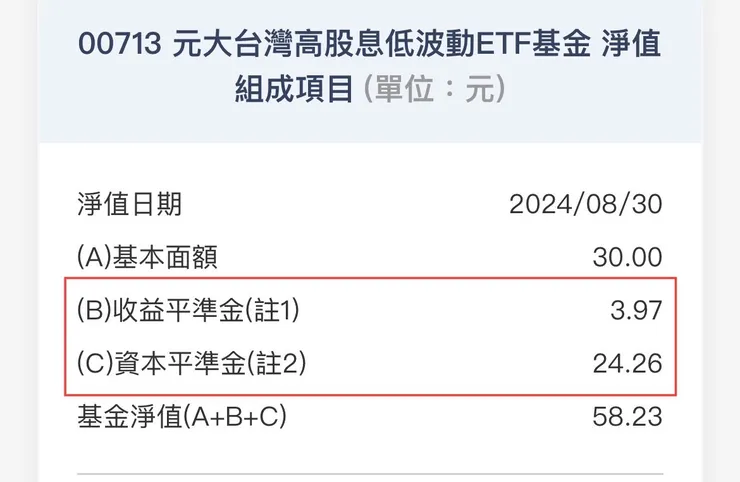Click the 30.00 base par value
The image size is (740, 482).
[x=627, y=257]
